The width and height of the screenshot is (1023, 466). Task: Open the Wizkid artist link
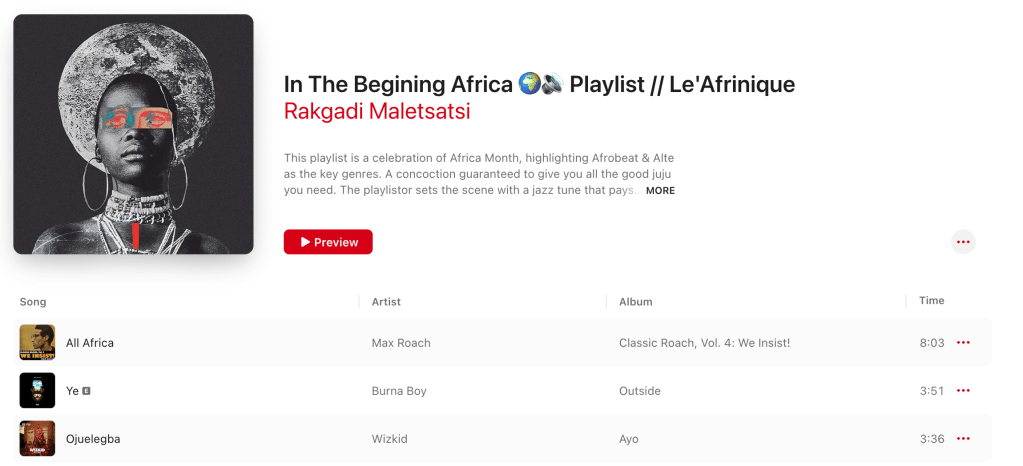(x=390, y=439)
